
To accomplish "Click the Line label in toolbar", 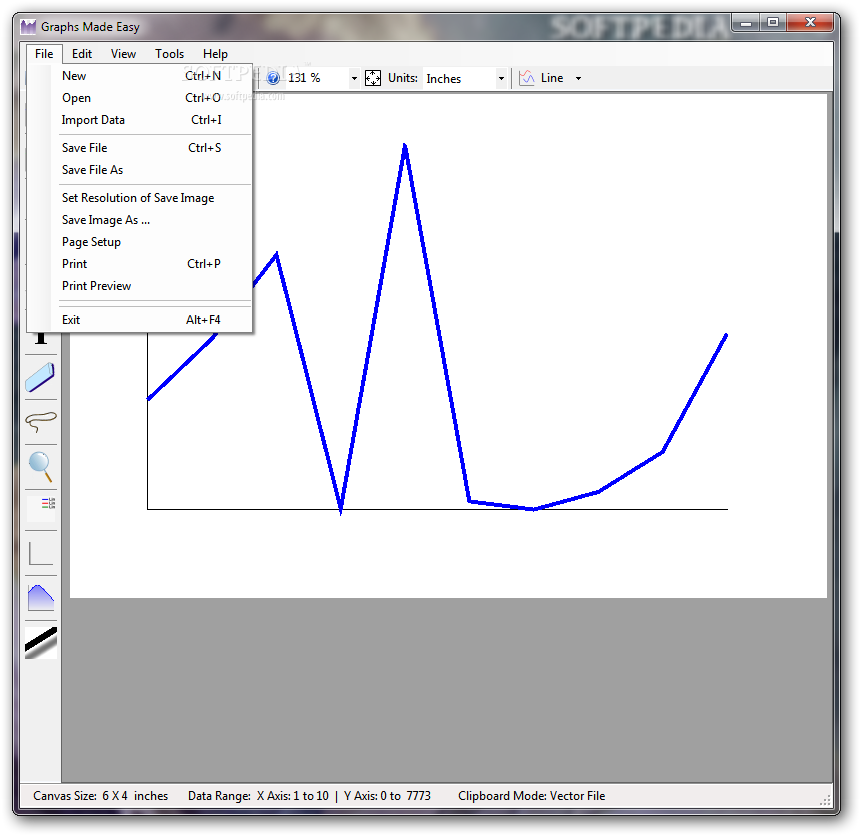I will 552,78.
